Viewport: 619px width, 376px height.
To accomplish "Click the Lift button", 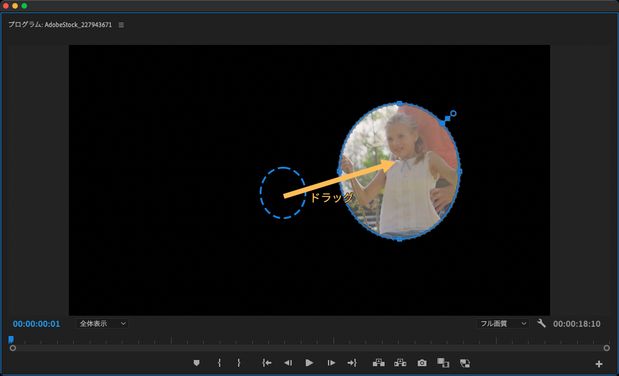I will 379,363.
